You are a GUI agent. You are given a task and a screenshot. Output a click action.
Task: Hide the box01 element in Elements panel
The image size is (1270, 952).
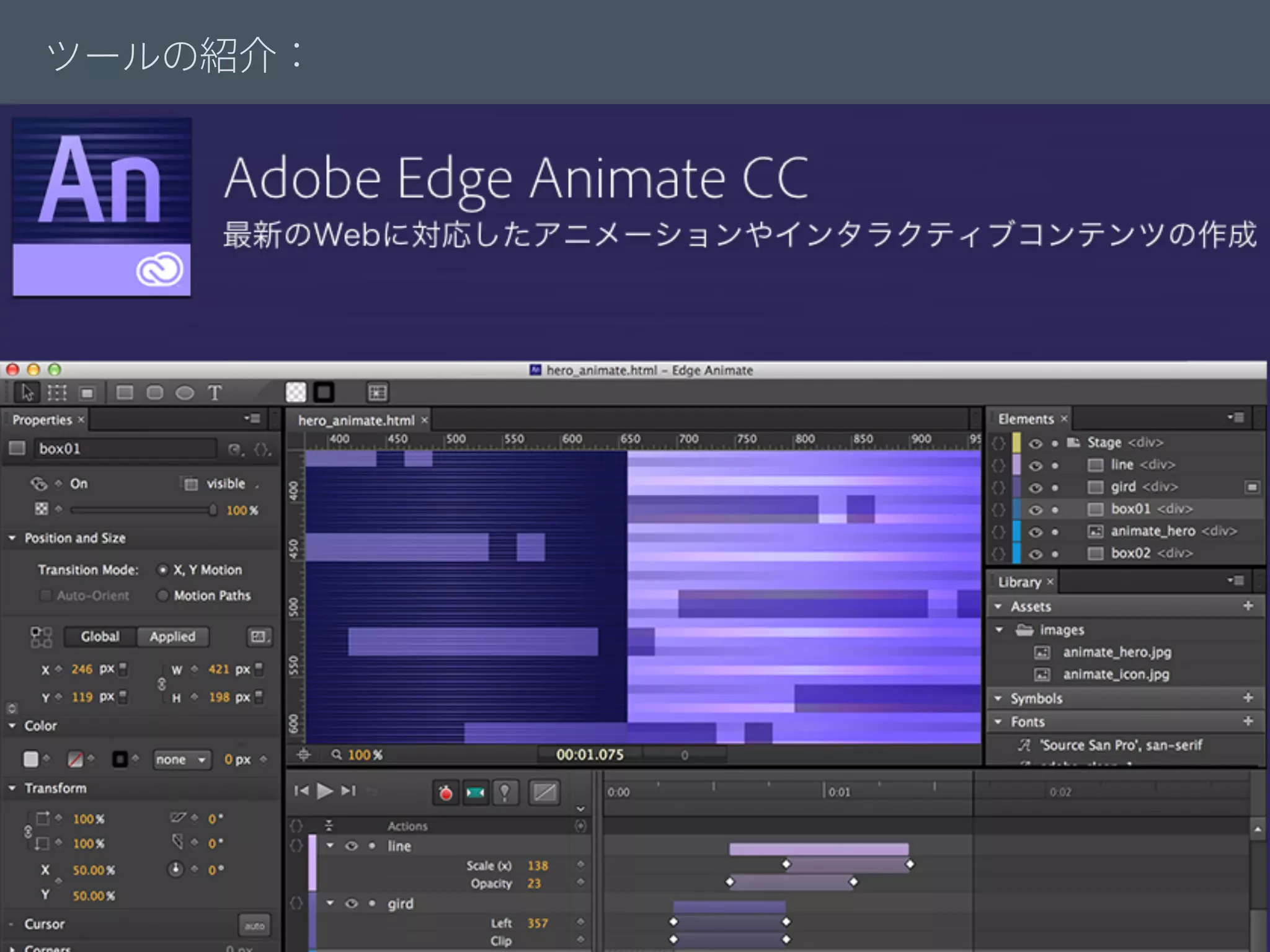point(1035,510)
